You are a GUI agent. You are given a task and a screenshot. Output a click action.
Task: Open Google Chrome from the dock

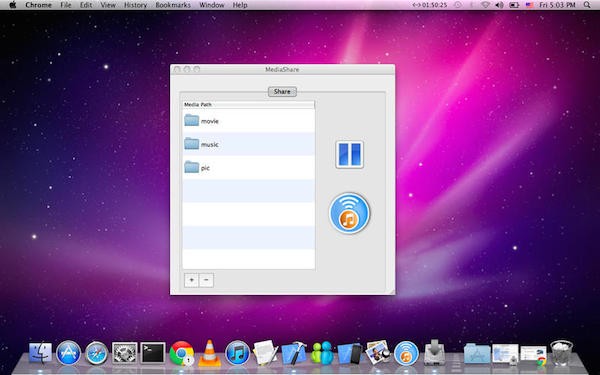click(x=181, y=353)
